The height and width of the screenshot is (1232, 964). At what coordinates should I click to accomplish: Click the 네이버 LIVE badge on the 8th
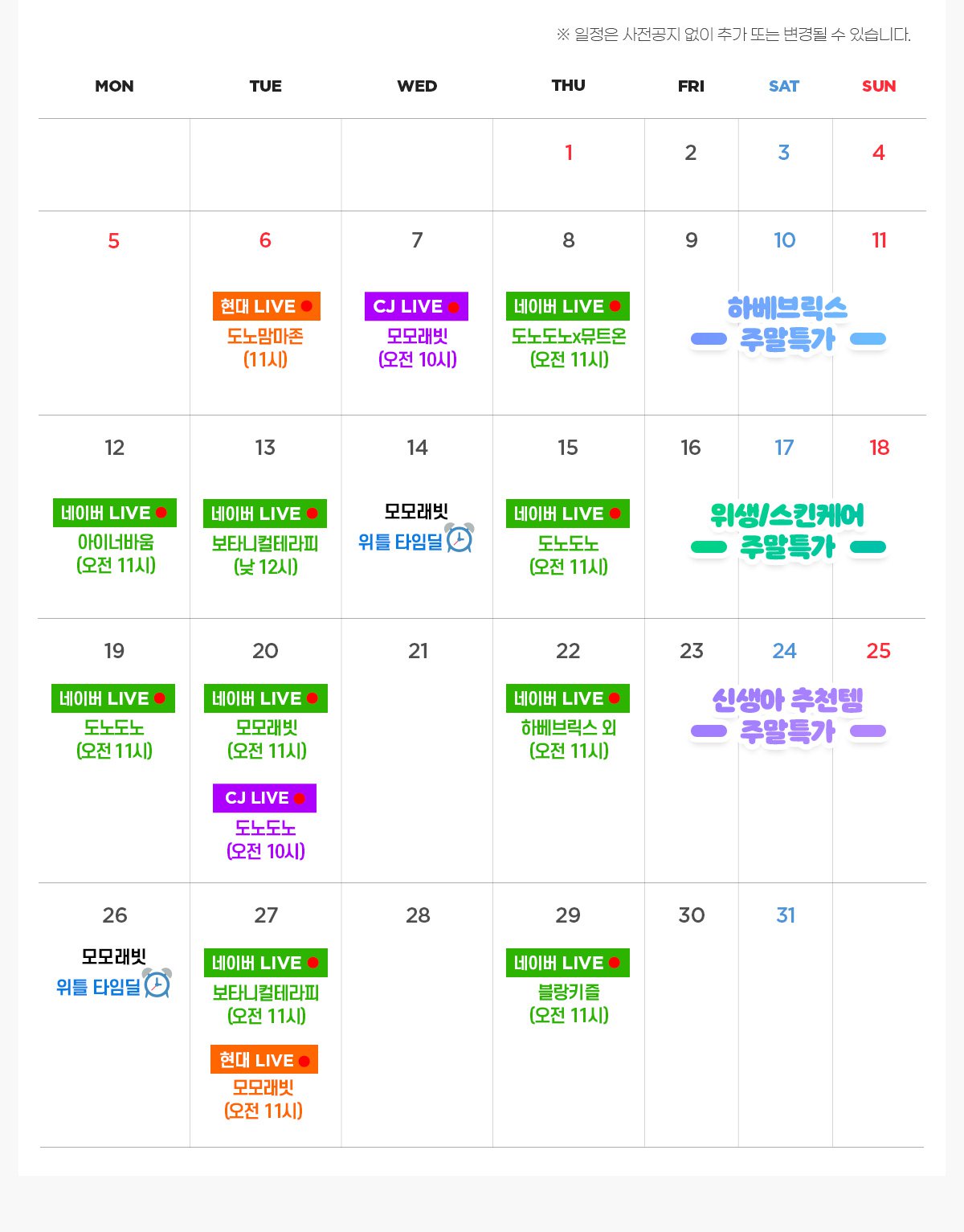pyautogui.click(x=568, y=306)
